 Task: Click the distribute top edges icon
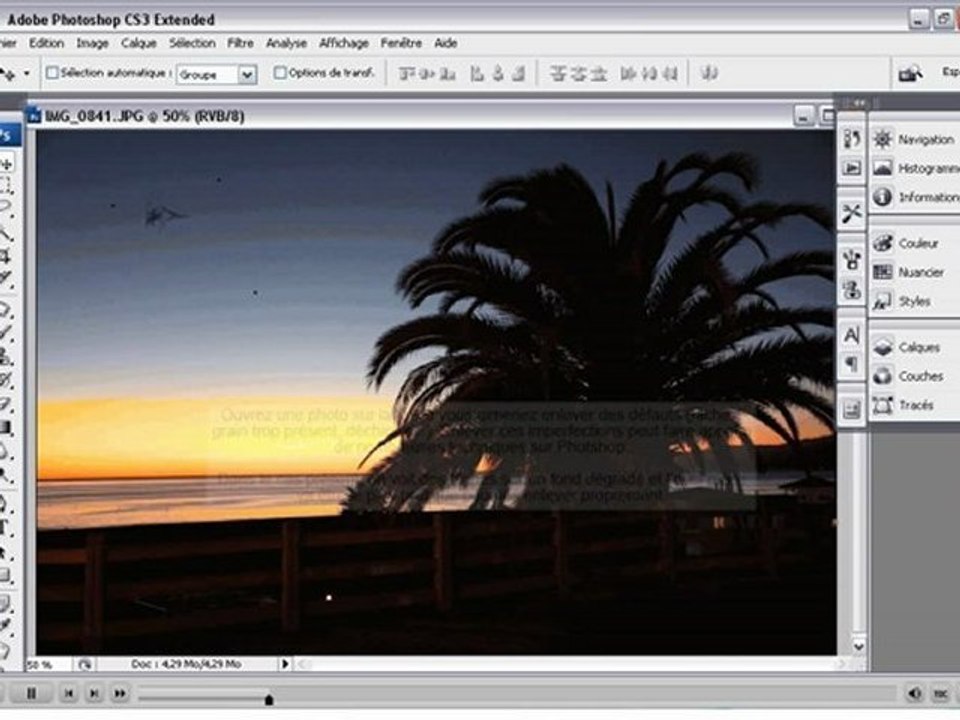tap(557, 74)
